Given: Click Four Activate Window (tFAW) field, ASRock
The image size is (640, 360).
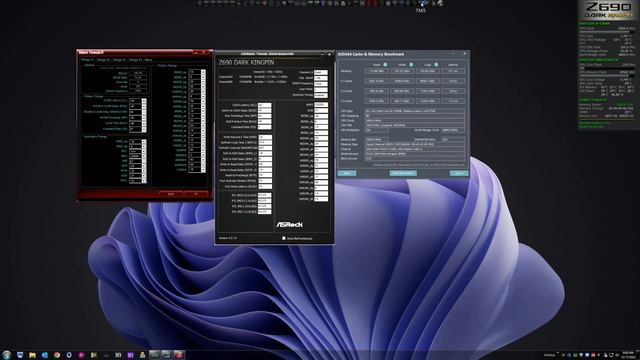Looking at the screenshot, I should click(x=265, y=181).
